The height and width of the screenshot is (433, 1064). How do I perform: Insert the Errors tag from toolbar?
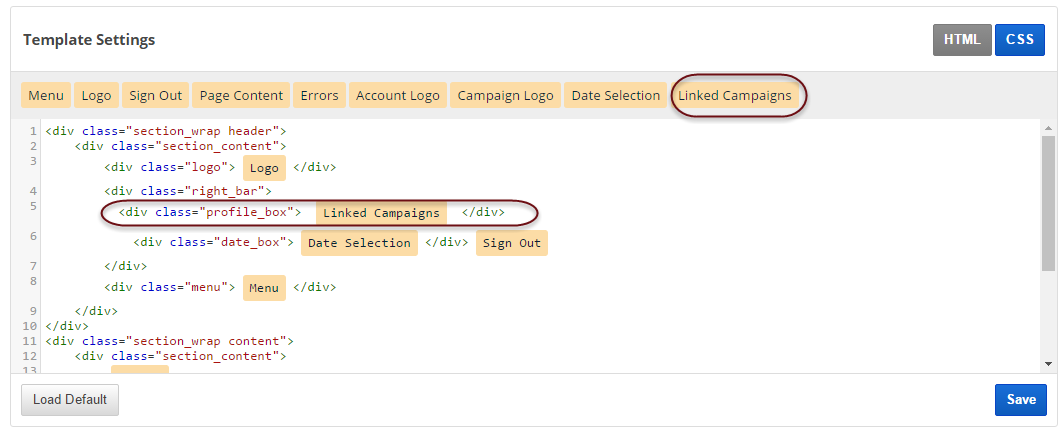click(320, 96)
